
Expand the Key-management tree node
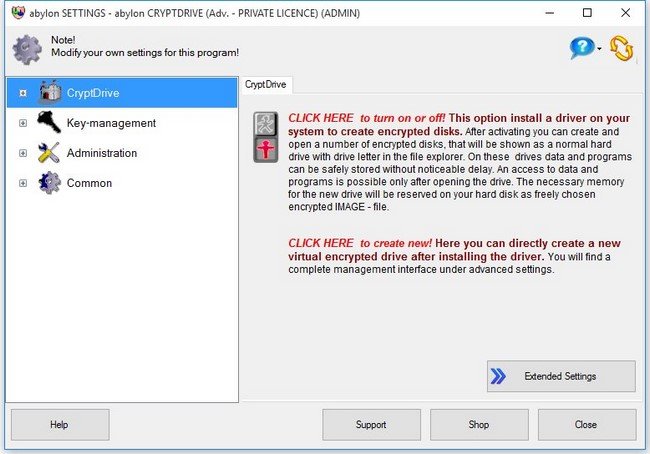click(23, 123)
